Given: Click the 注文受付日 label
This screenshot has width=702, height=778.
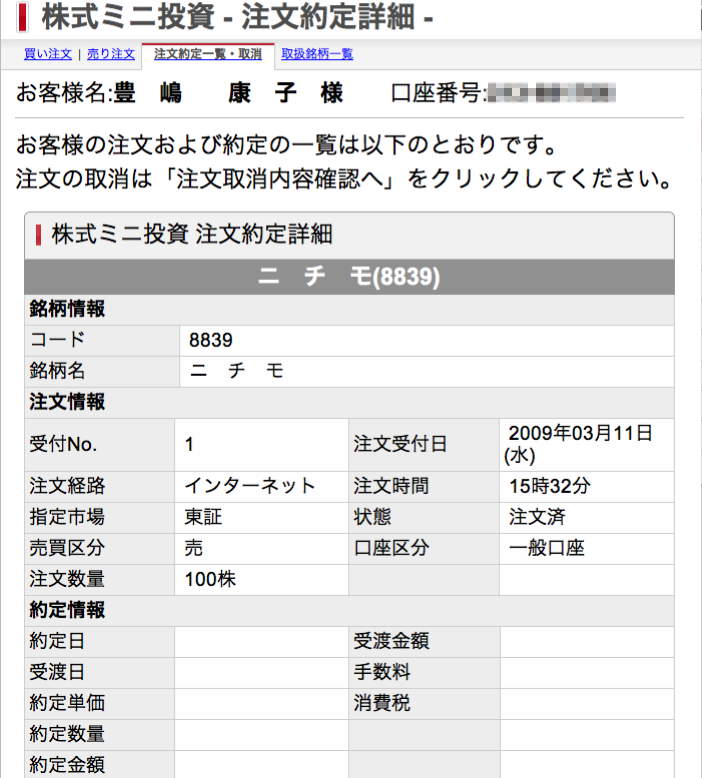Looking at the screenshot, I should (400, 444).
